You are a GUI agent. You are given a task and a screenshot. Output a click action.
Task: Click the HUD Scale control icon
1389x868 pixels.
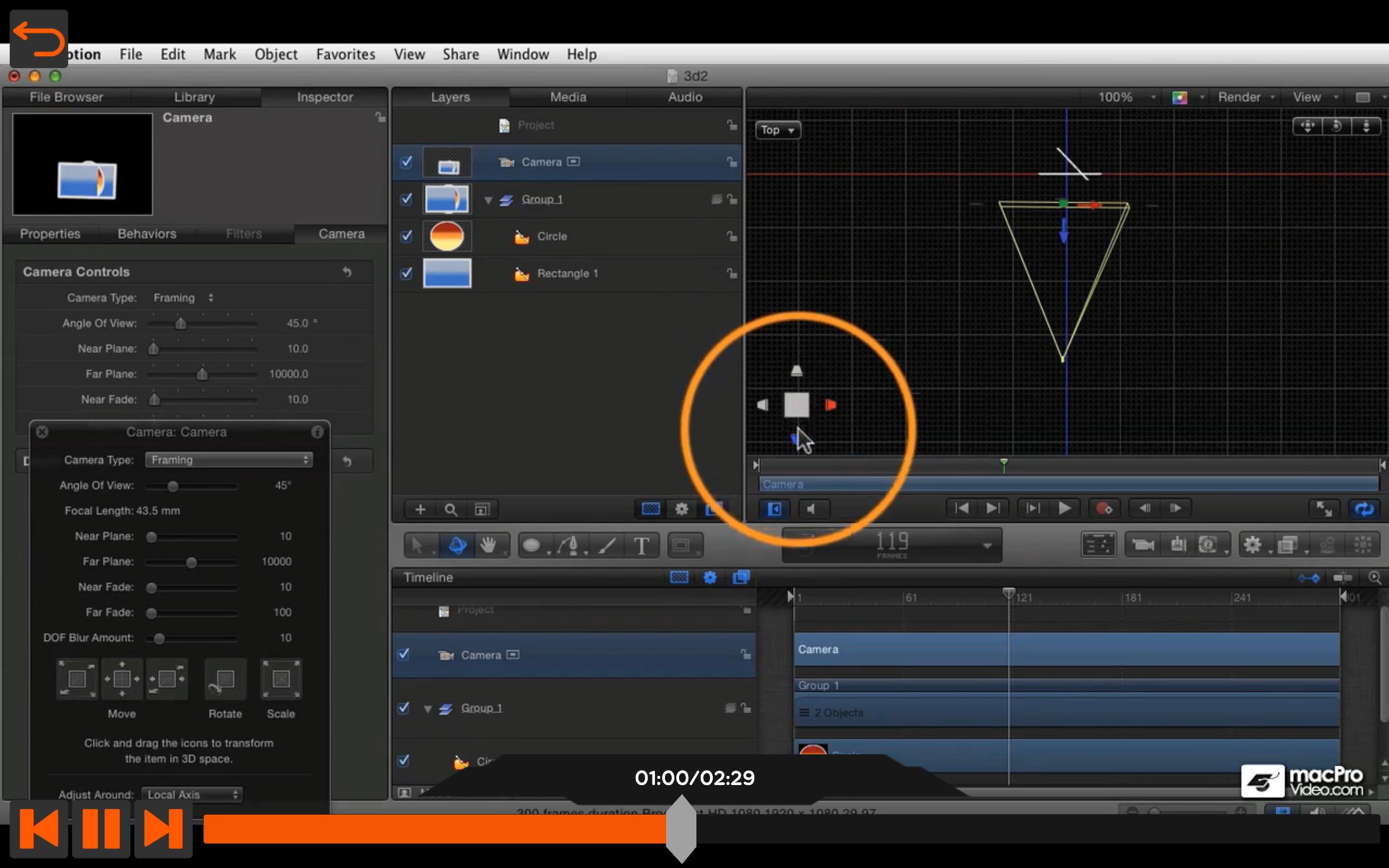point(281,679)
